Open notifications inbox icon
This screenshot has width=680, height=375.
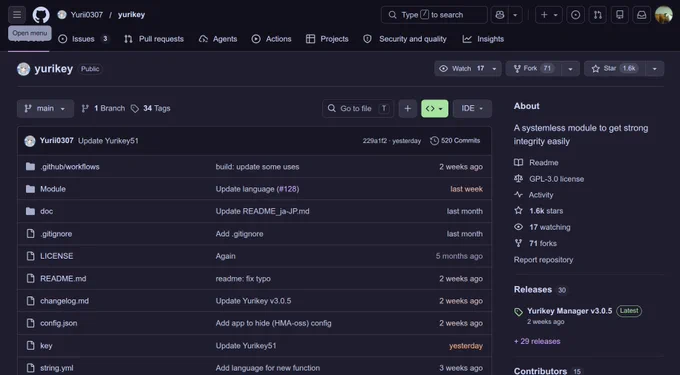point(642,15)
